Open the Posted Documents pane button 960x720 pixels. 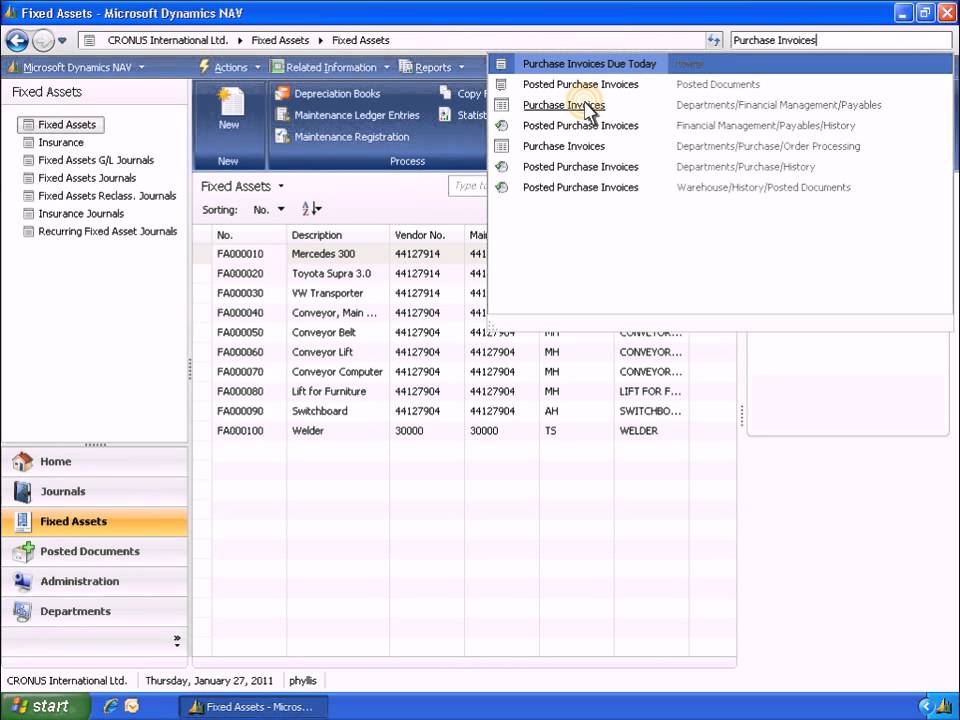point(95,552)
